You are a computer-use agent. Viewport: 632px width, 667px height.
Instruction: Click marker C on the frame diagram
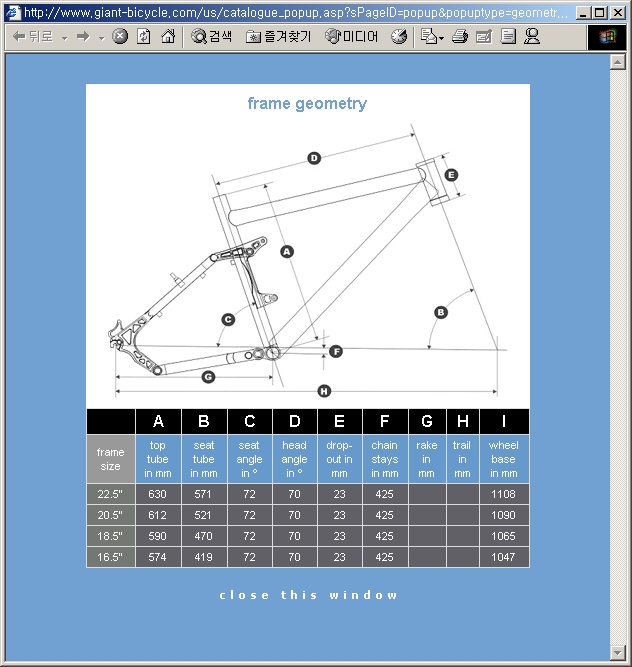[x=228, y=319]
